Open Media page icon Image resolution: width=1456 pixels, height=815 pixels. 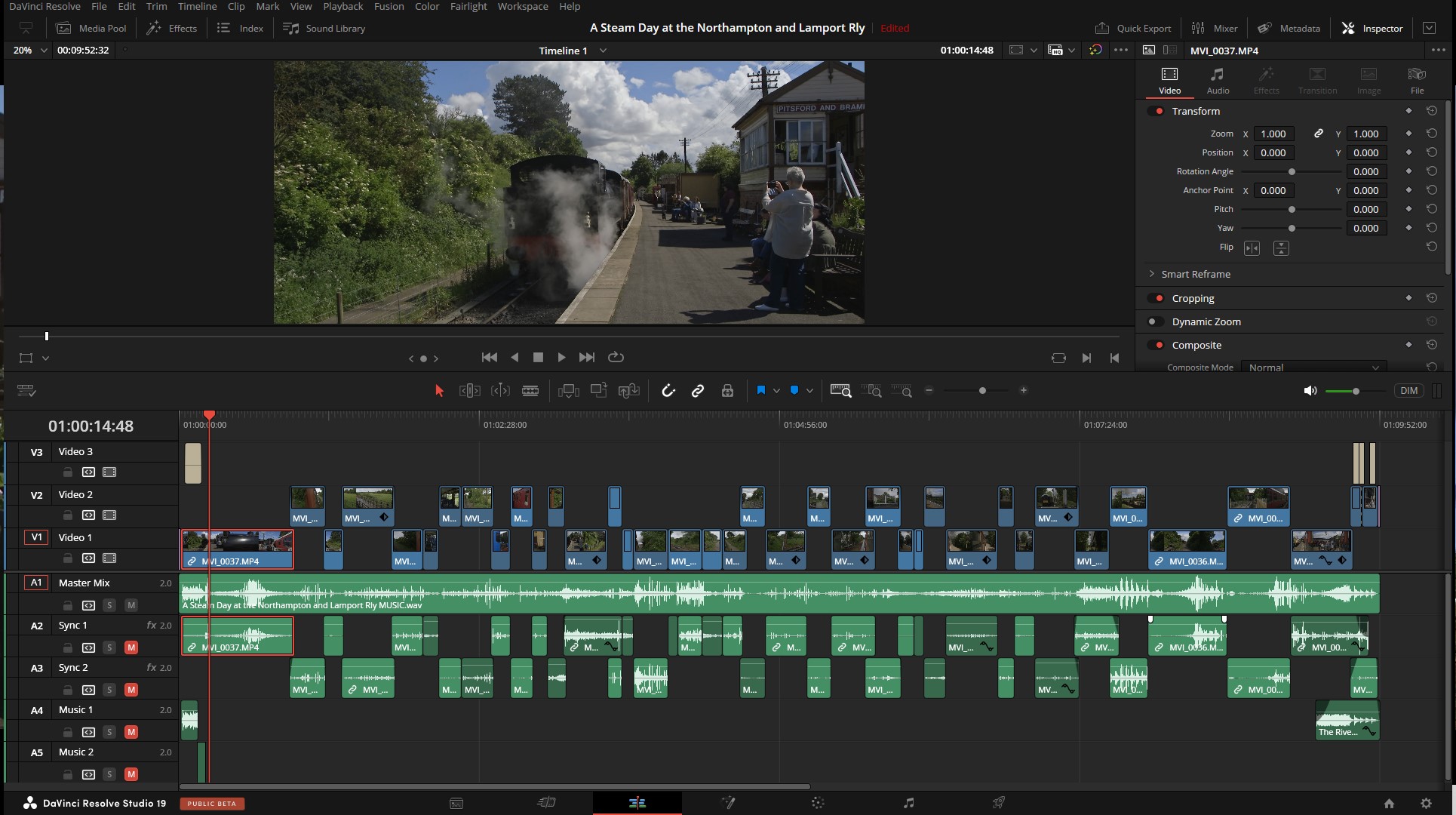click(456, 803)
